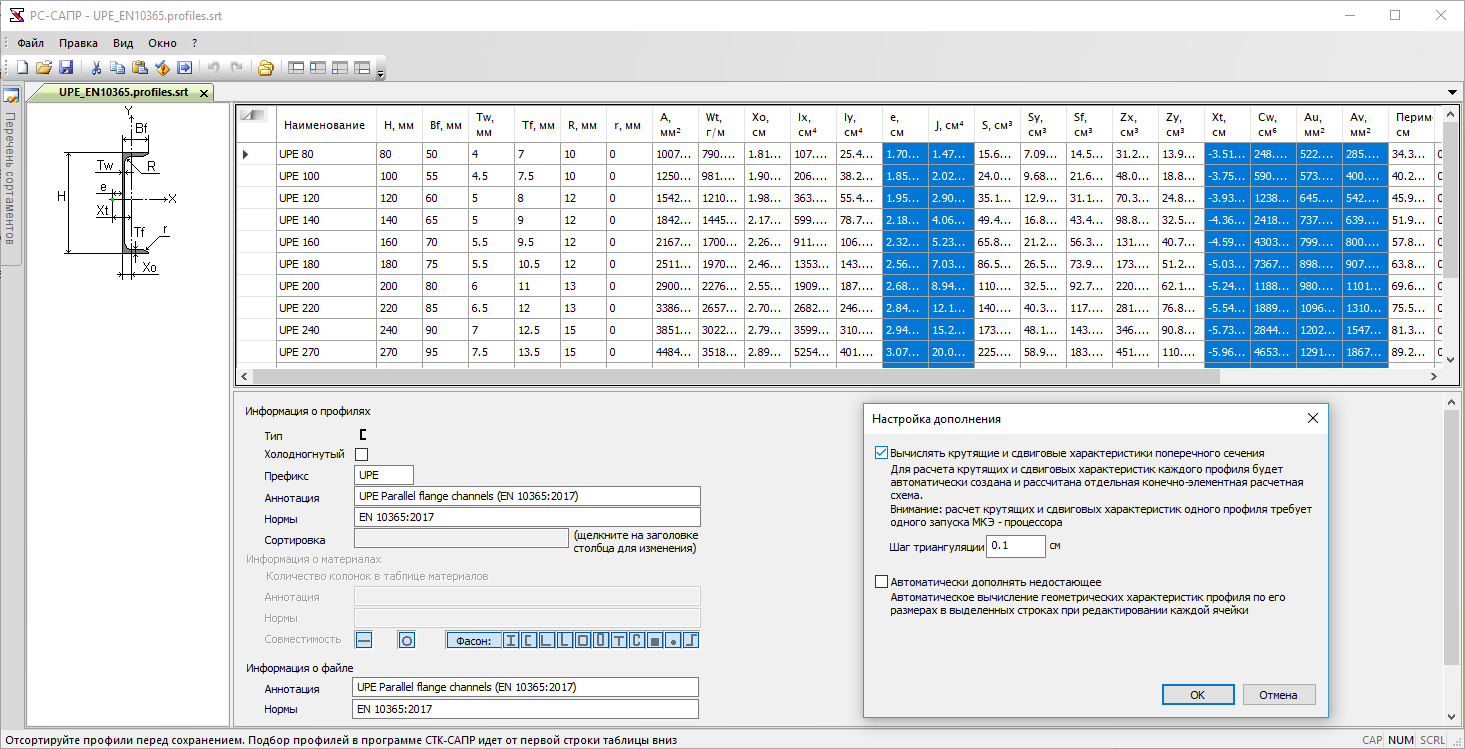Toggle the 'Холодногнутый' checkbox

point(362,454)
